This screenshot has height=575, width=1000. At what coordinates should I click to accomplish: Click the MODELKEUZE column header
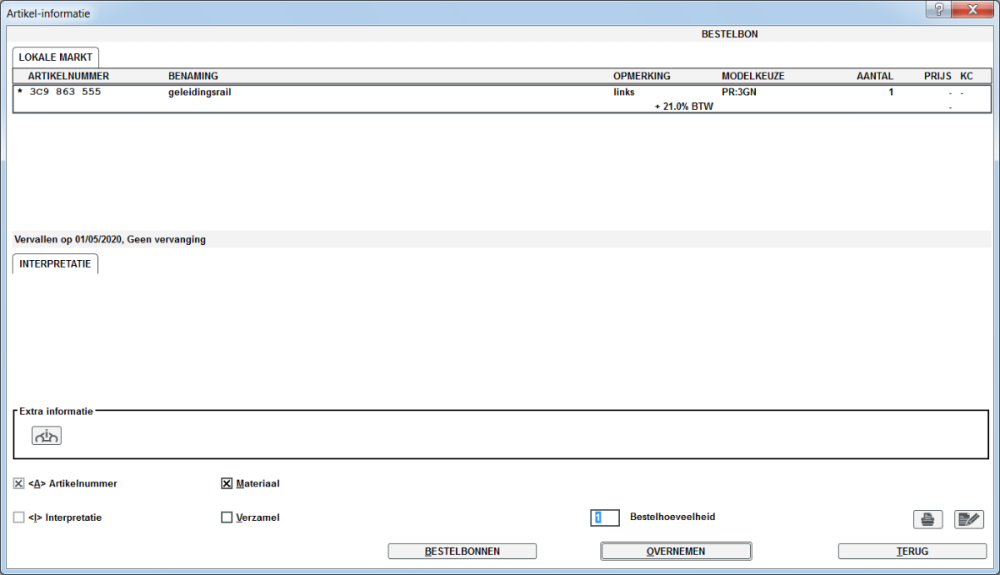click(x=753, y=76)
